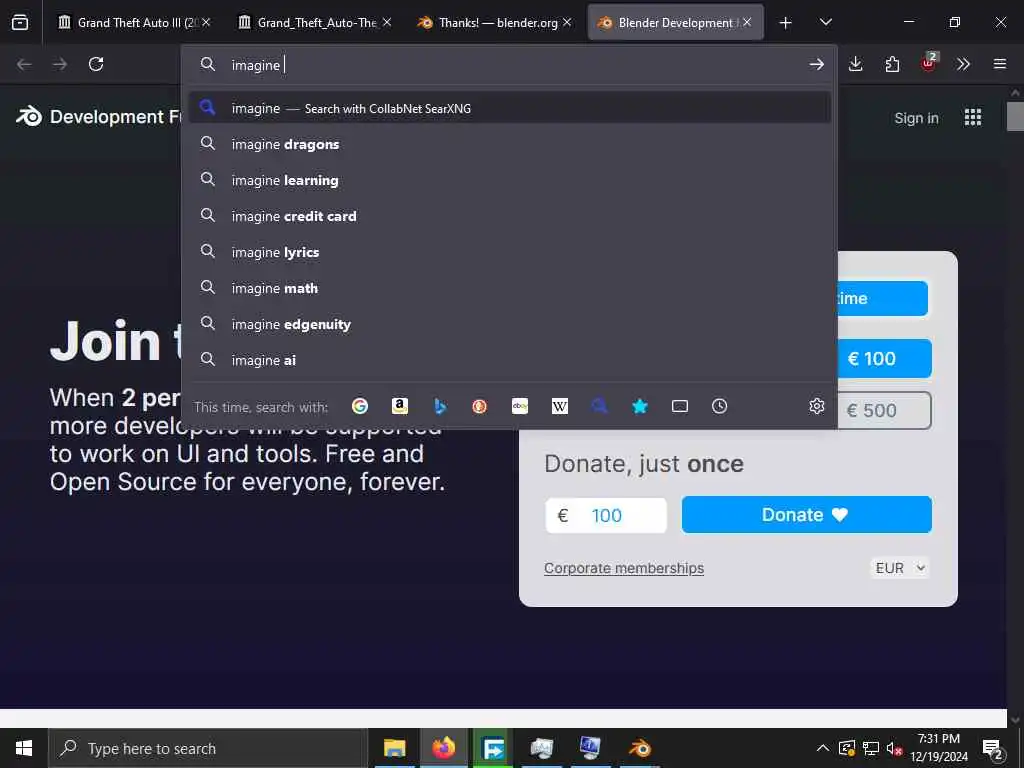The height and width of the screenshot is (768, 1024).
Task: Go forward one page
Action: click(x=60, y=64)
